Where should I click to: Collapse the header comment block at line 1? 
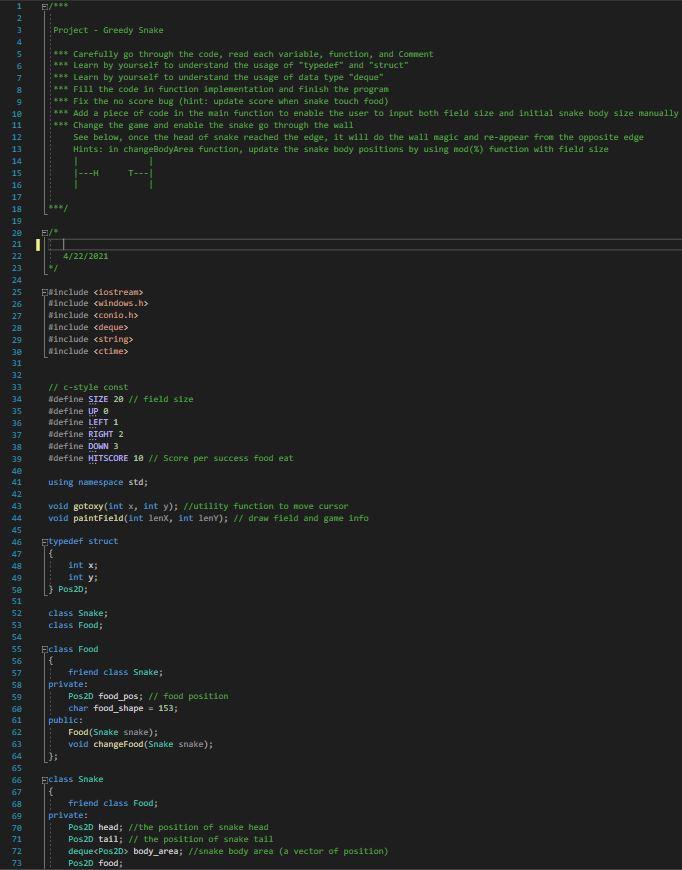[44, 7]
